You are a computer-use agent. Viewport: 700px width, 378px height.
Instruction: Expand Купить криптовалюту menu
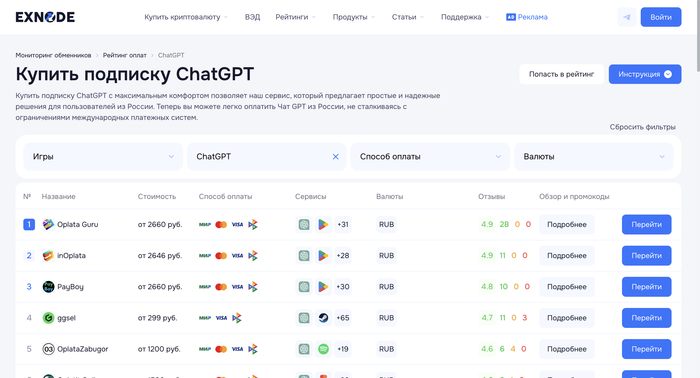186,17
